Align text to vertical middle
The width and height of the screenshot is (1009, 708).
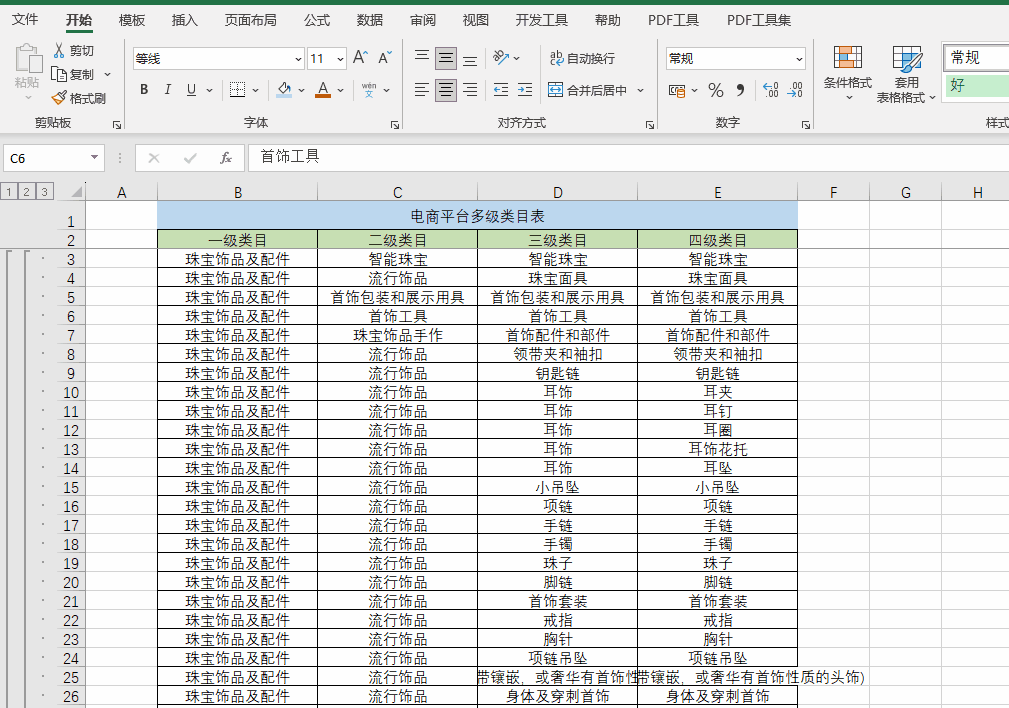coord(445,58)
